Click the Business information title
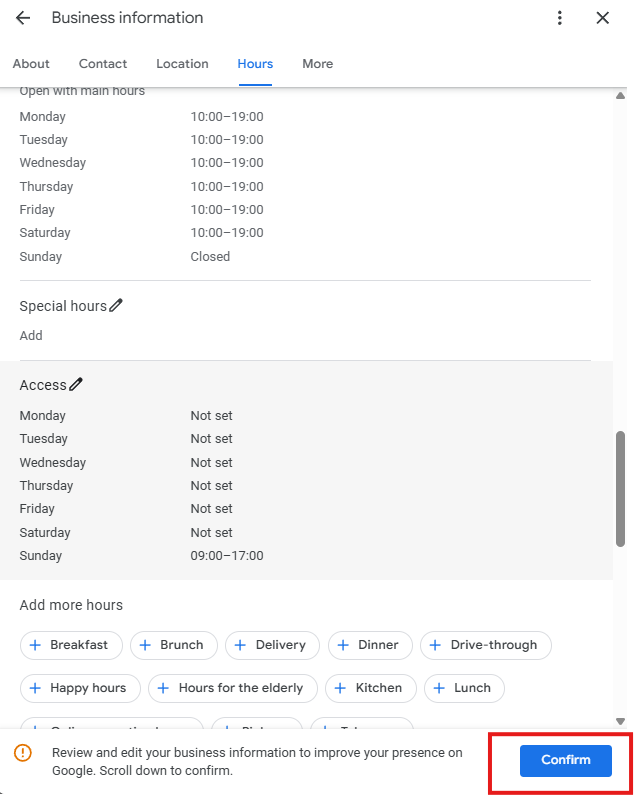This screenshot has height=795, width=634. 127,18
